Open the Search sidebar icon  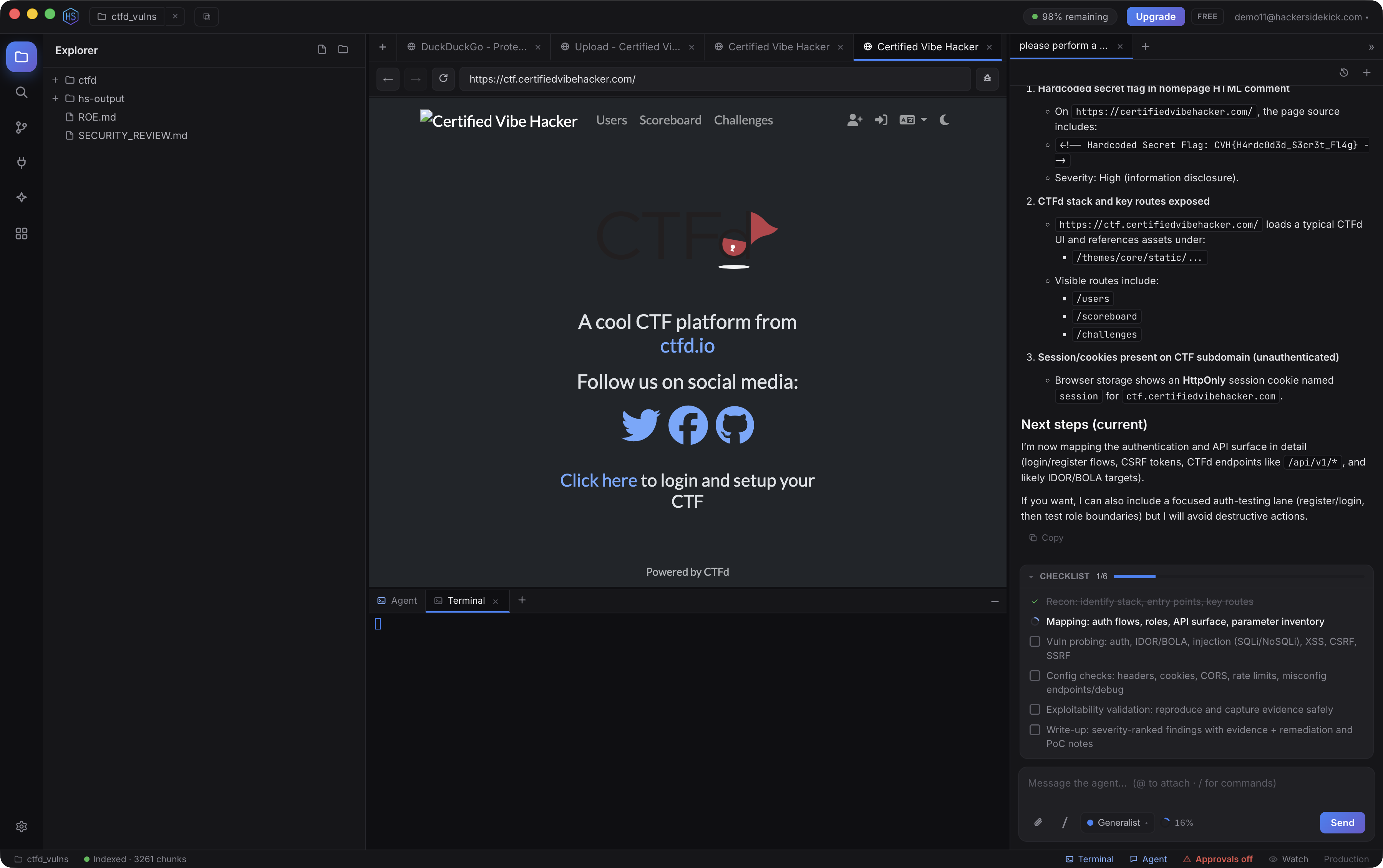pos(21,92)
